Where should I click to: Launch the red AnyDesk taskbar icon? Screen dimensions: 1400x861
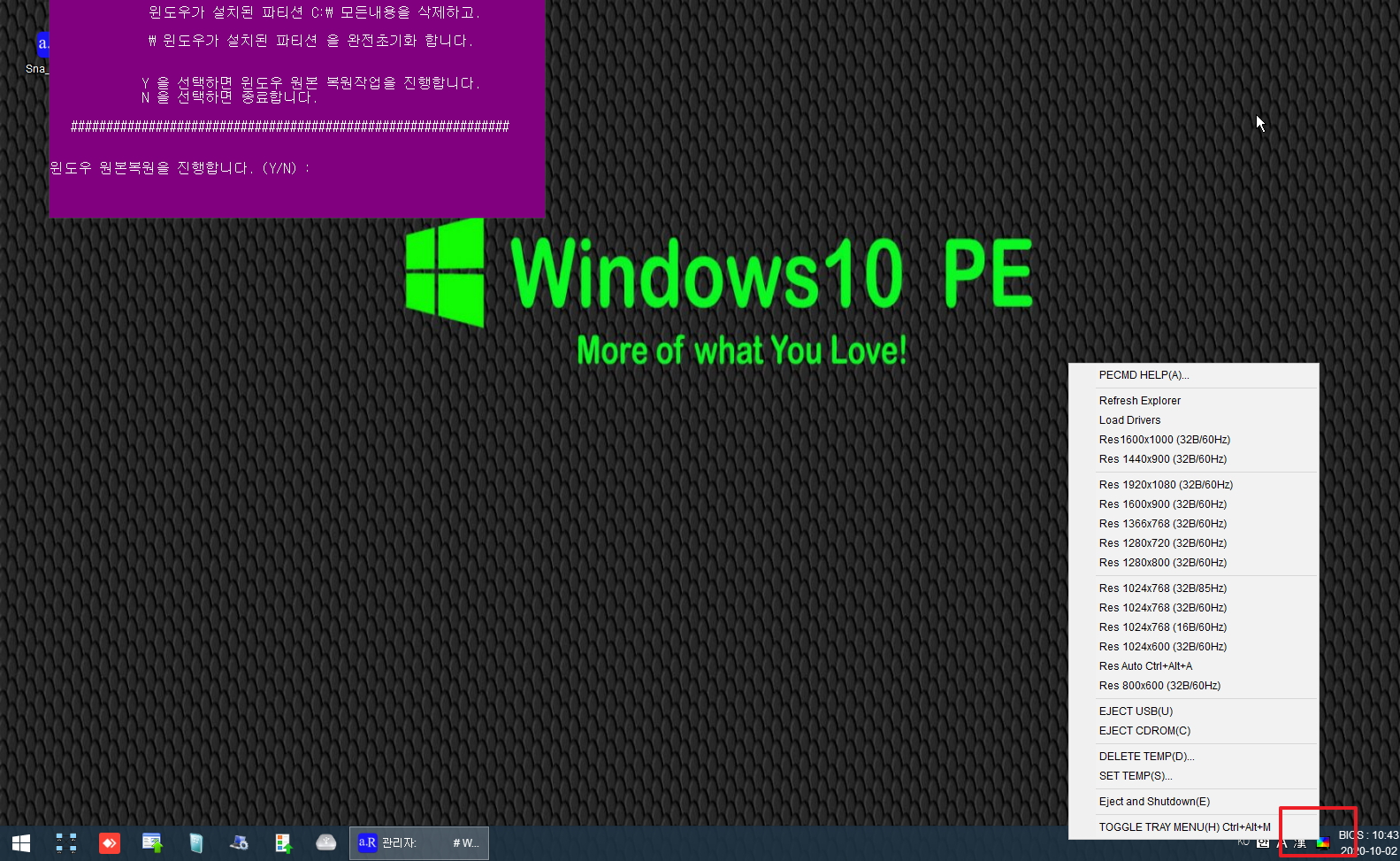pyautogui.click(x=110, y=843)
